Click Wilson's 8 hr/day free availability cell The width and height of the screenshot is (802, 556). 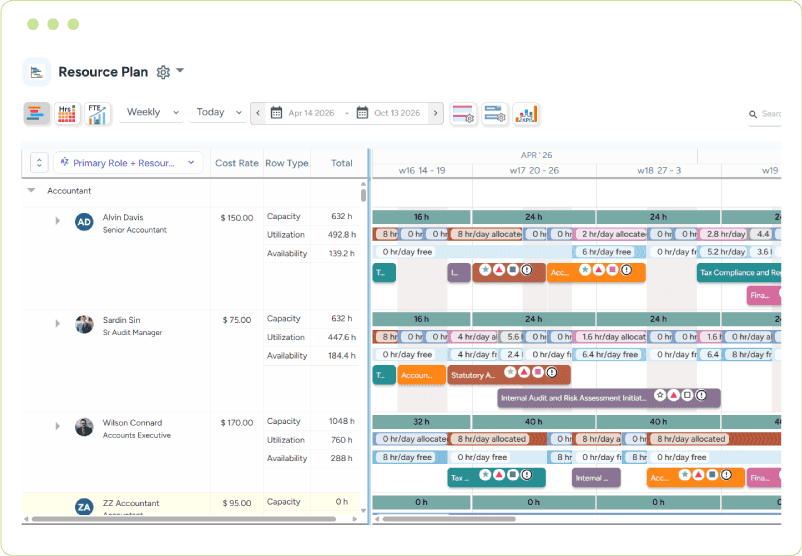pos(408,457)
